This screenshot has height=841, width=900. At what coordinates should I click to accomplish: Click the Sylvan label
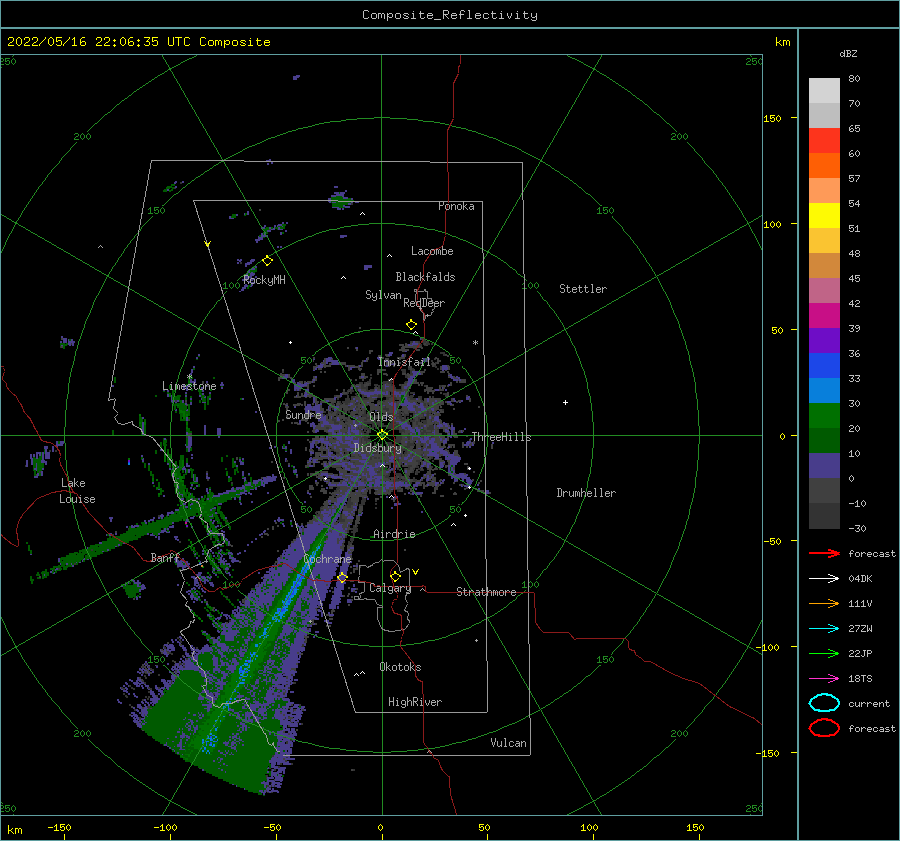tap(383, 295)
